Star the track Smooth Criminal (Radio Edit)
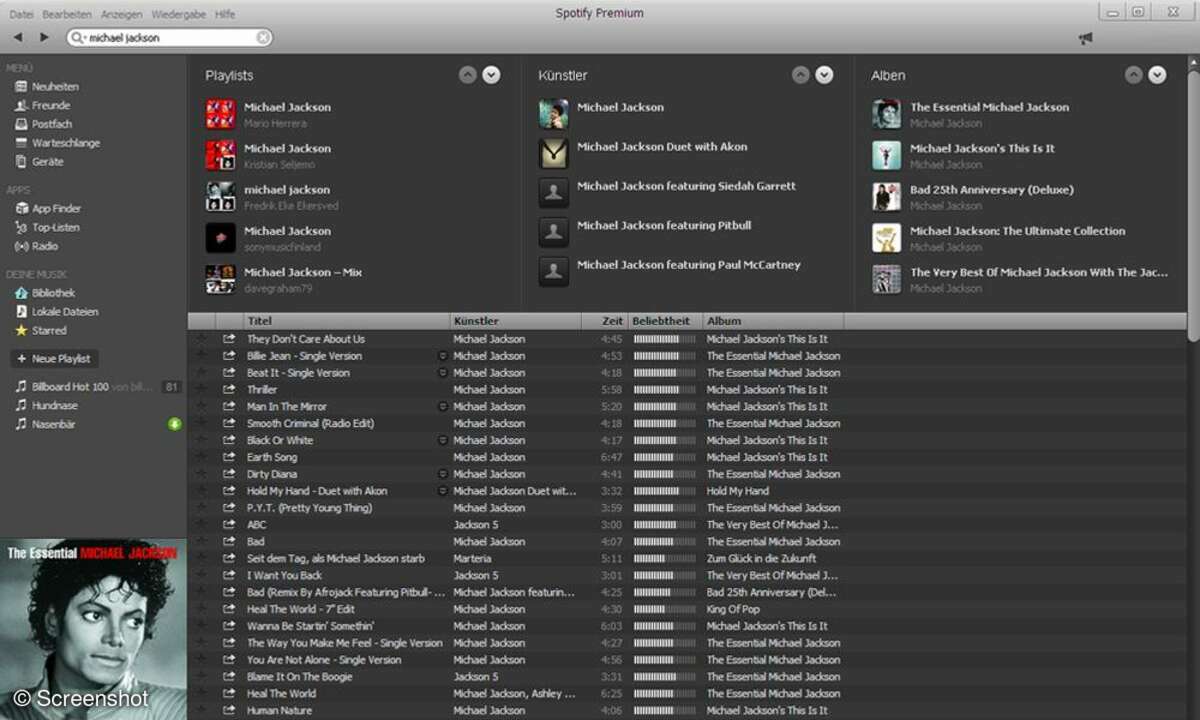 pyautogui.click(x=202, y=424)
